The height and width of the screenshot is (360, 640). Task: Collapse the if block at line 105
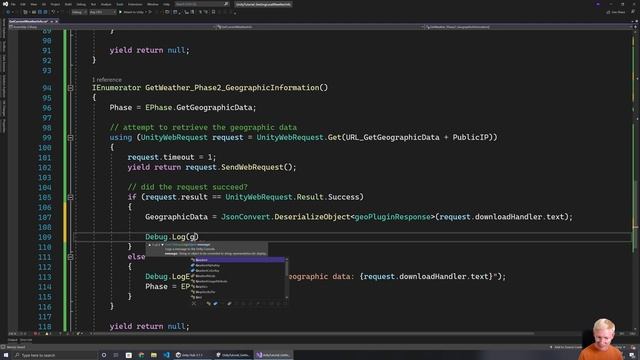pyautogui.click(x=70, y=197)
